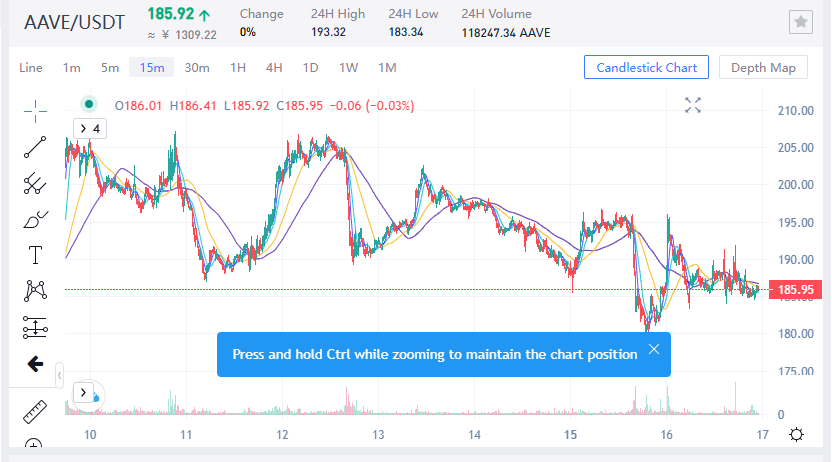Collapse the drawing toolbar side handle
This screenshot has height=462, width=832.
point(59,376)
